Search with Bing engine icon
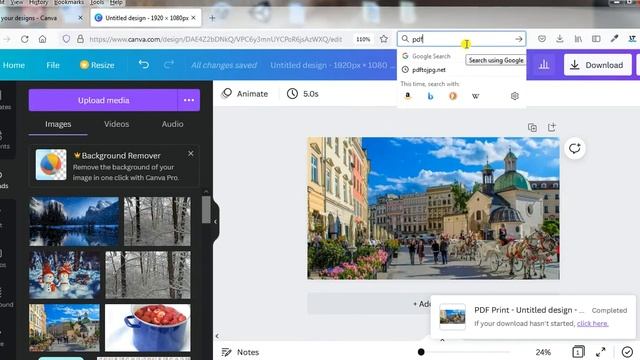640x360 pixels. pyautogui.click(x=430, y=96)
